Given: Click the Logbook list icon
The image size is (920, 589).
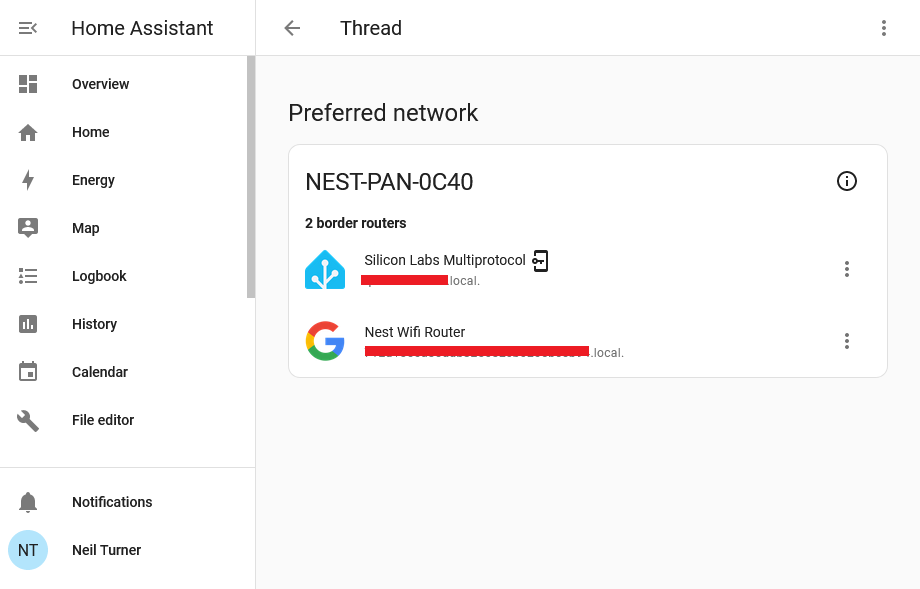Looking at the screenshot, I should tap(28, 276).
